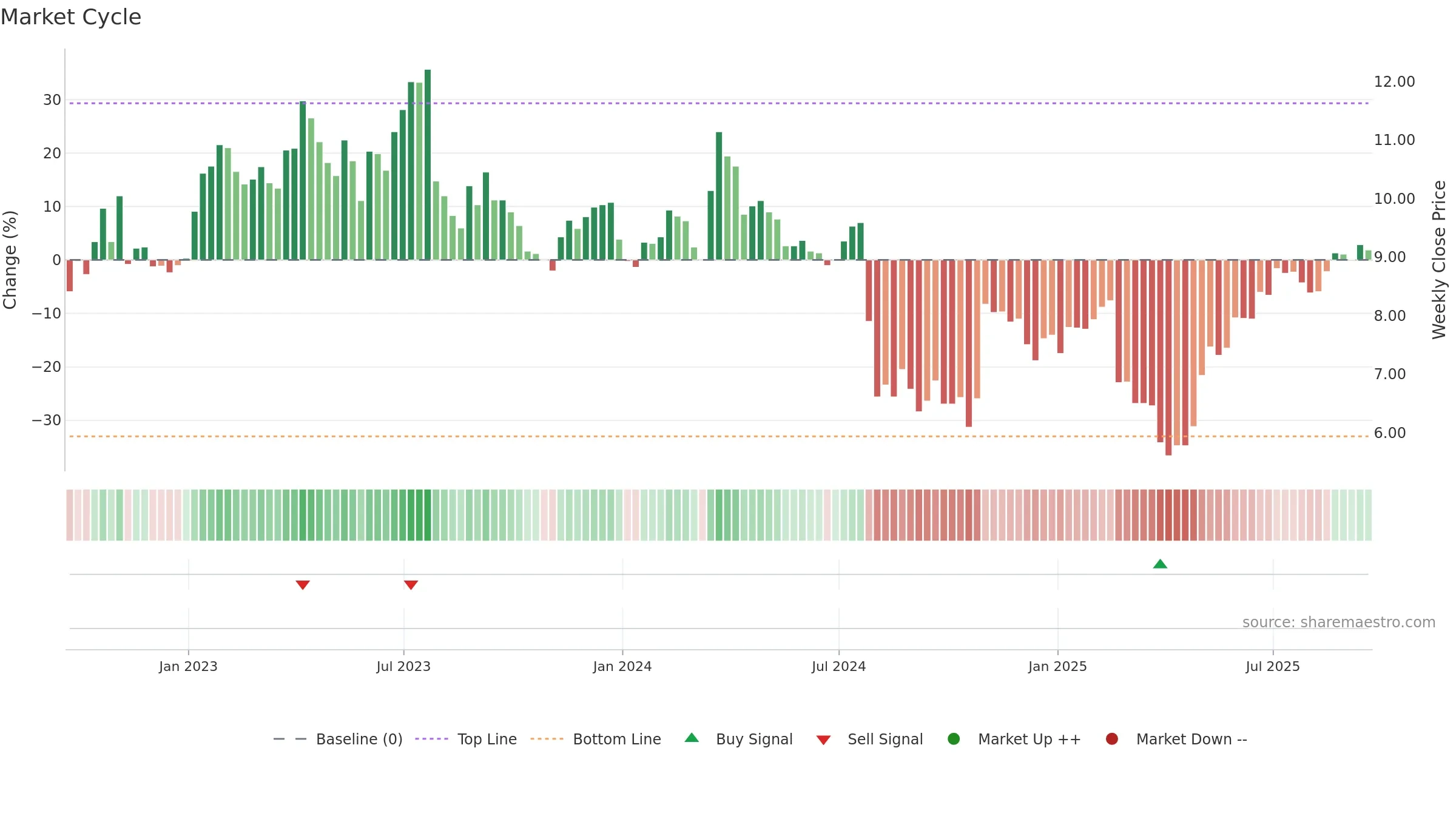Click the Jan 2025 x-axis label

tap(1057, 666)
